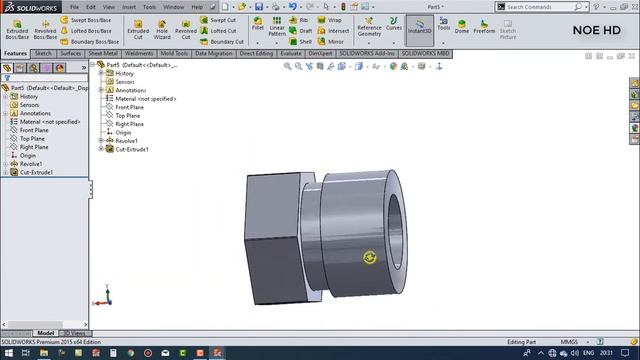640x360 pixels.
Task: Open the DisplayManager tab icon
Action: [60, 68]
